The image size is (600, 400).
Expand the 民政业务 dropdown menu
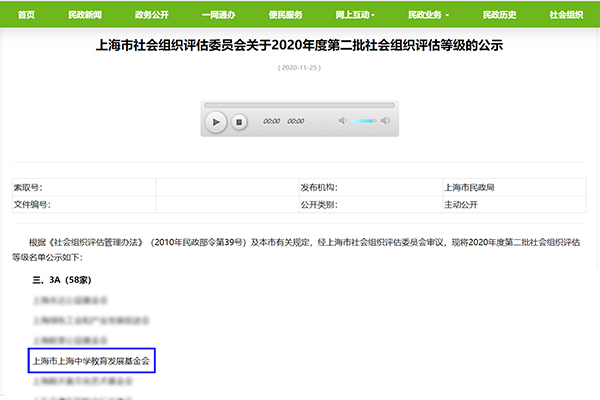(429, 15)
